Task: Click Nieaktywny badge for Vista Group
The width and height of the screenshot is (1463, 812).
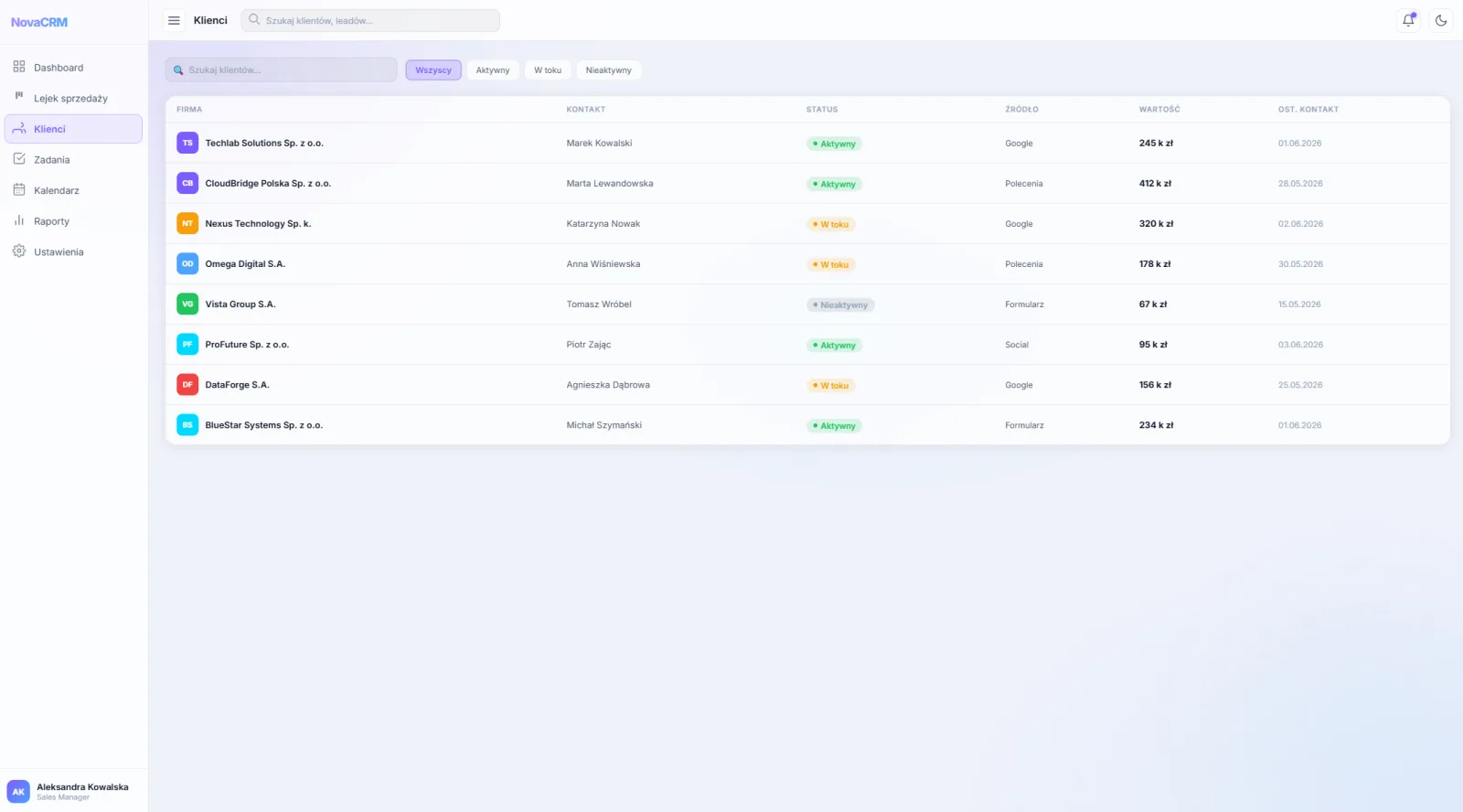Action: [x=840, y=305]
